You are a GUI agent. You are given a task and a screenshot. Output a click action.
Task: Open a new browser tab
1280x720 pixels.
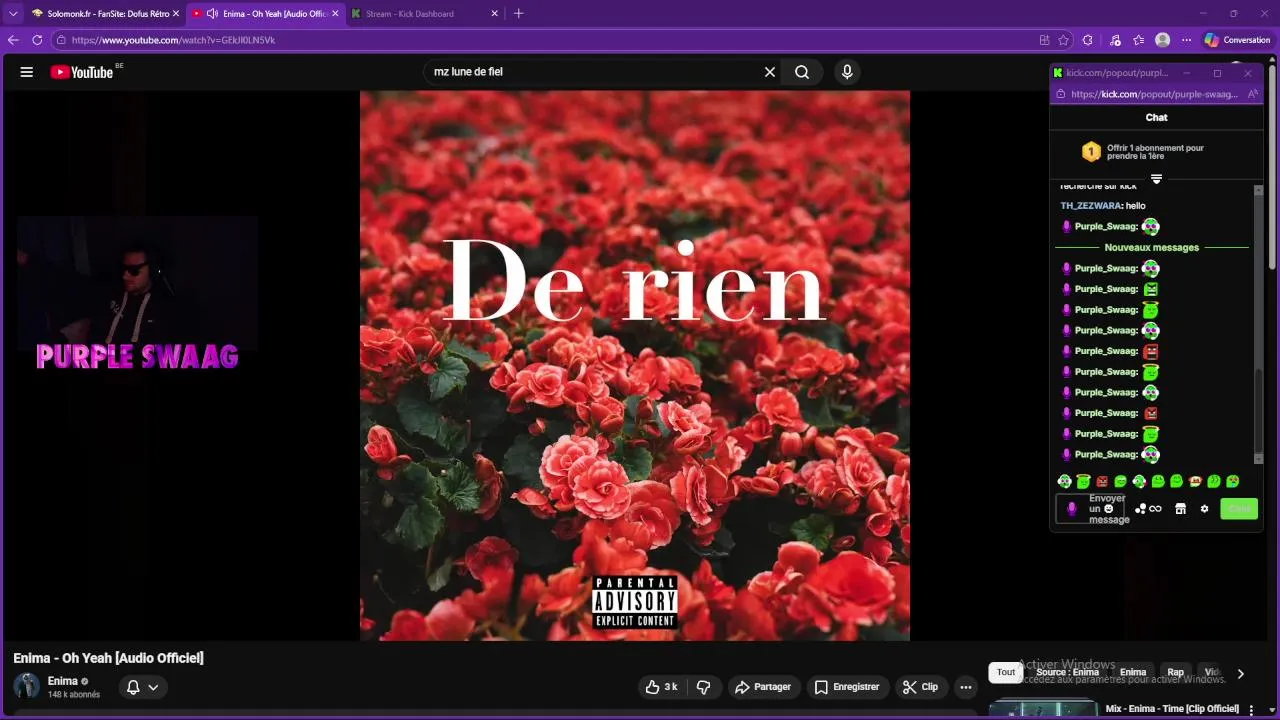tap(518, 14)
